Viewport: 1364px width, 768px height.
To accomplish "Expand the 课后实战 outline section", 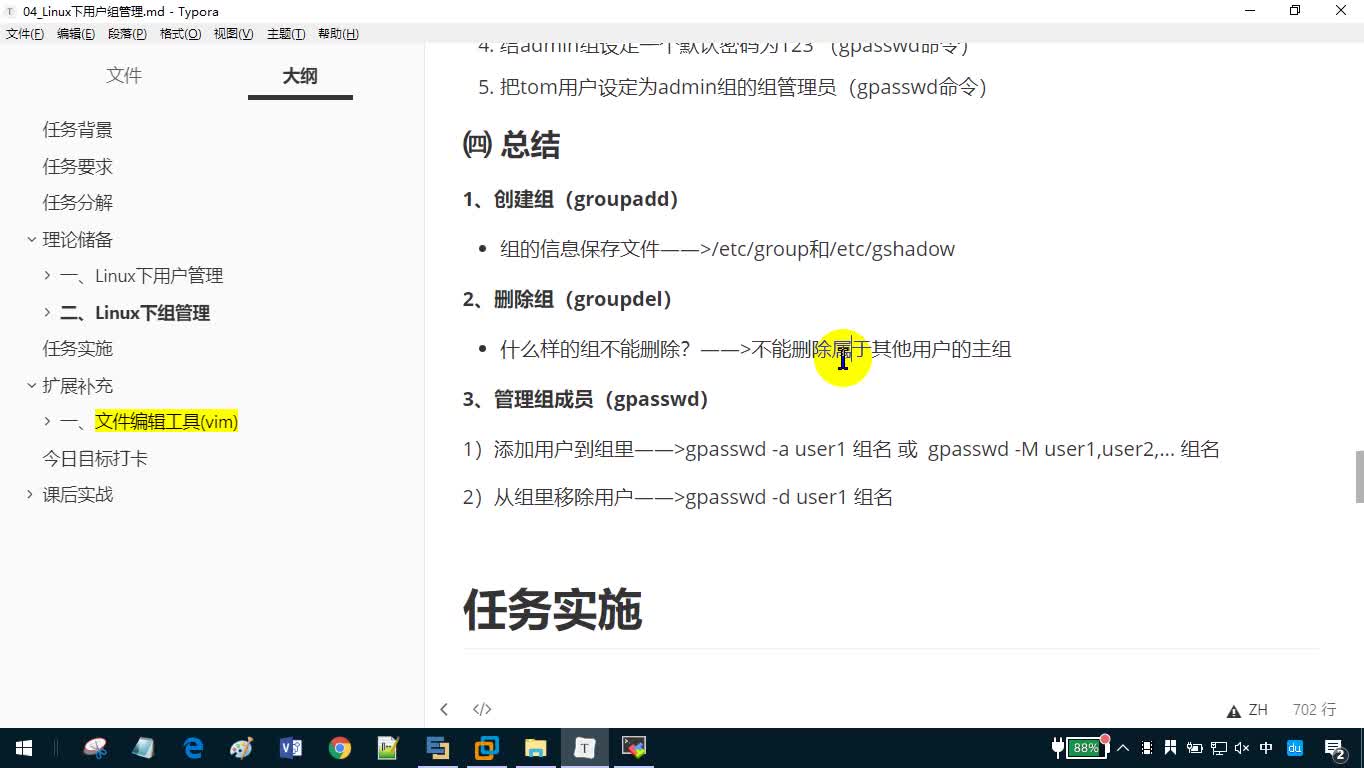I will pos(30,495).
